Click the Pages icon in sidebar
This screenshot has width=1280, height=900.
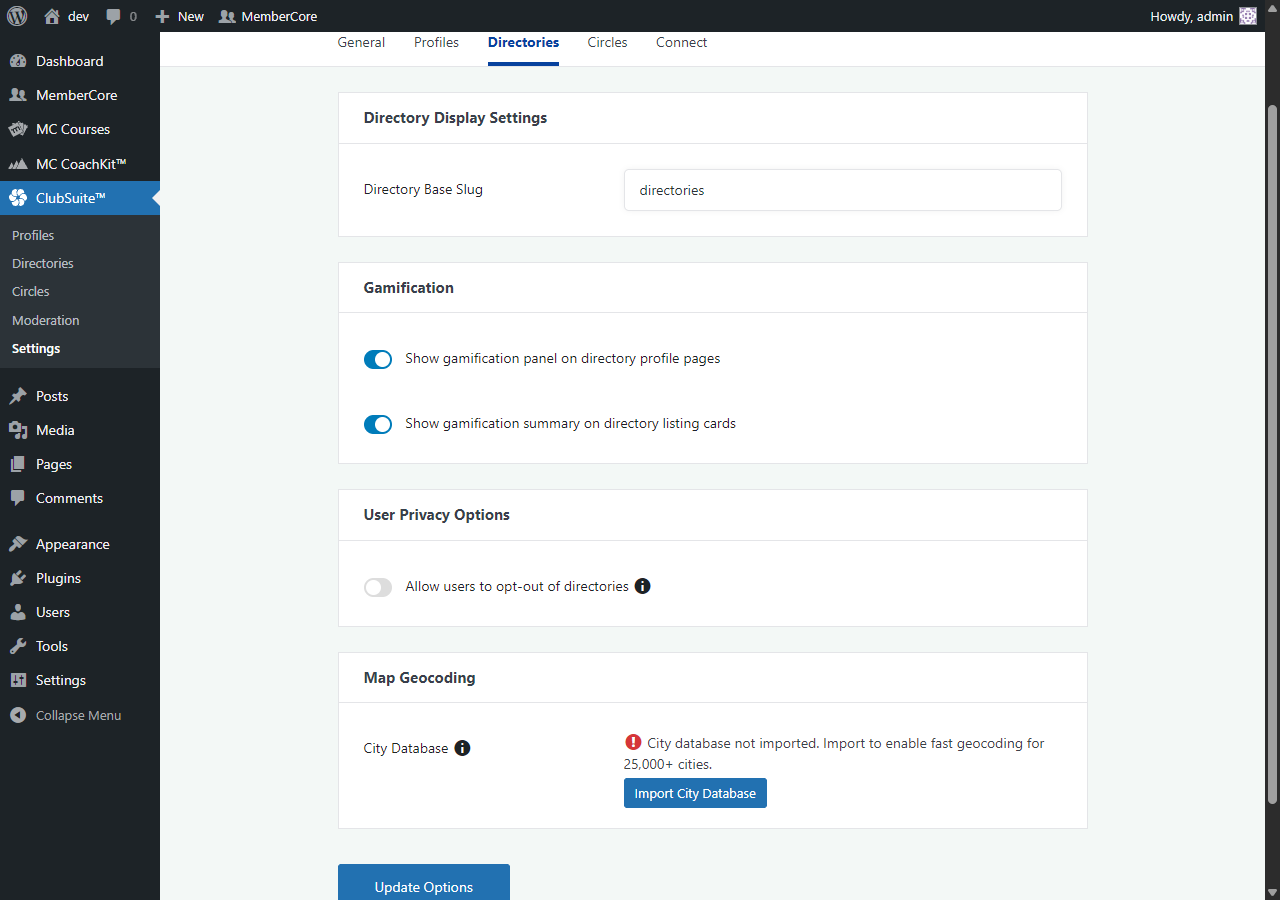(18, 464)
